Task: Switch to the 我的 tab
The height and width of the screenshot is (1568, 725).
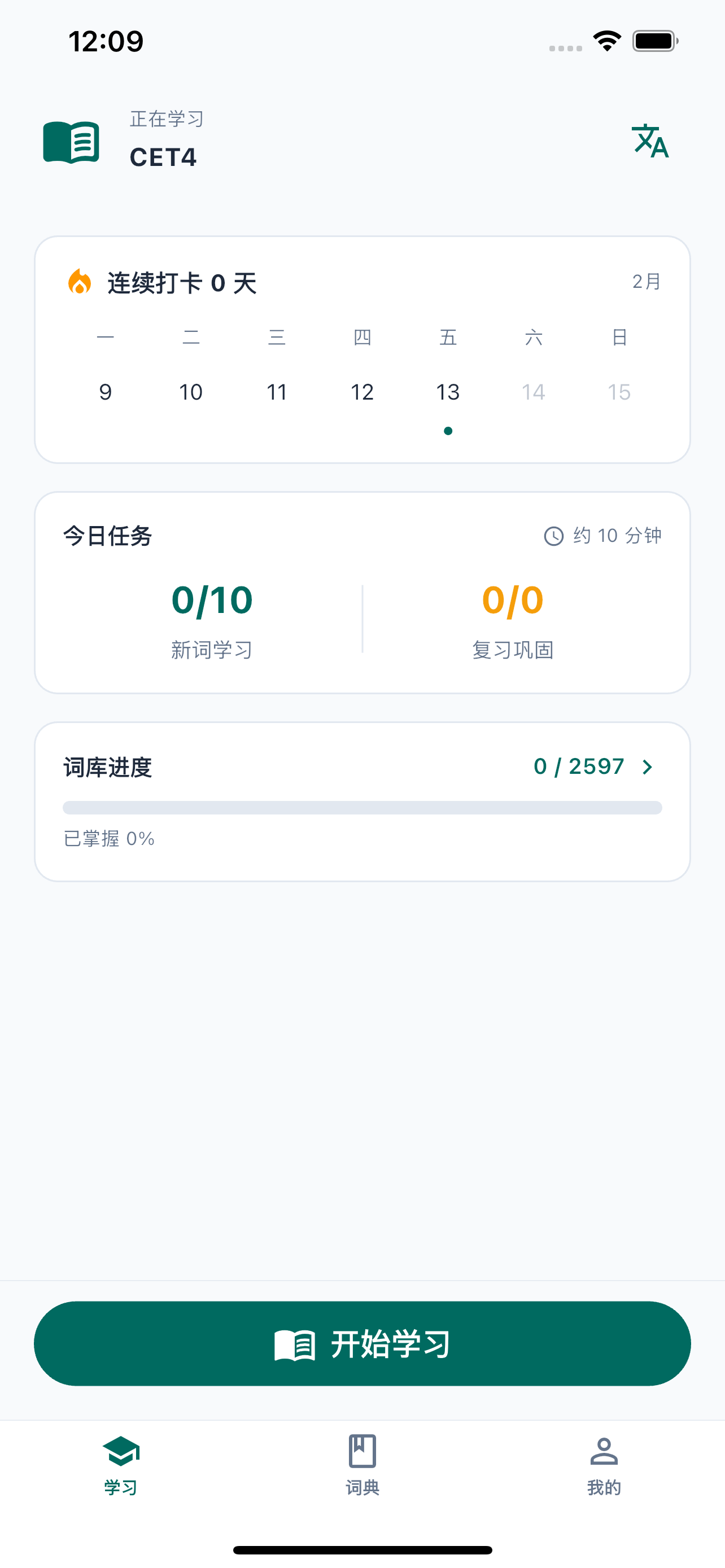Action: pyautogui.click(x=604, y=1487)
